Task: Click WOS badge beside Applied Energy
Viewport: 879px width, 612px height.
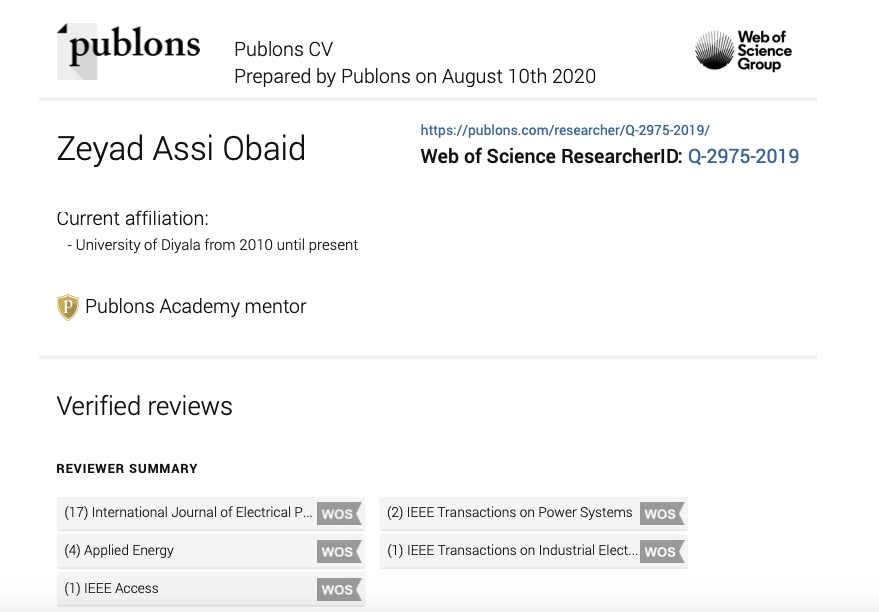Action: point(339,551)
